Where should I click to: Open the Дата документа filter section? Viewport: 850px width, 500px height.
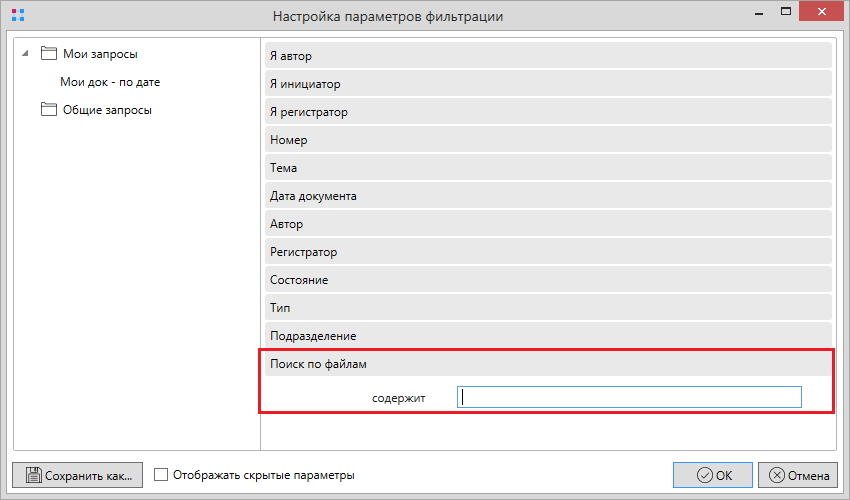(548, 196)
